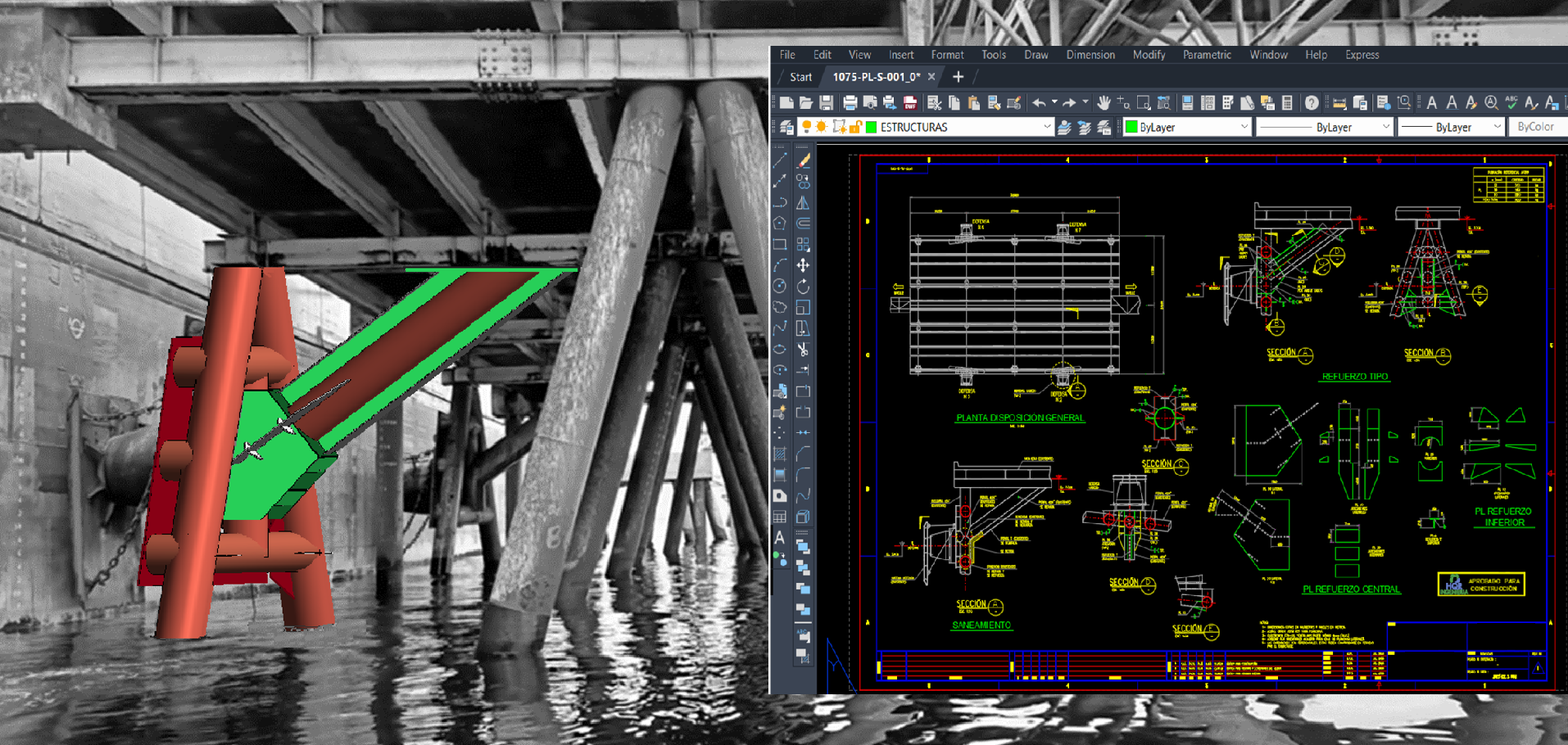Viewport: 1568px width, 745px height.
Task: Expand the ESTRUCTURAS layer dropdown
Action: pyautogui.click(x=1046, y=127)
